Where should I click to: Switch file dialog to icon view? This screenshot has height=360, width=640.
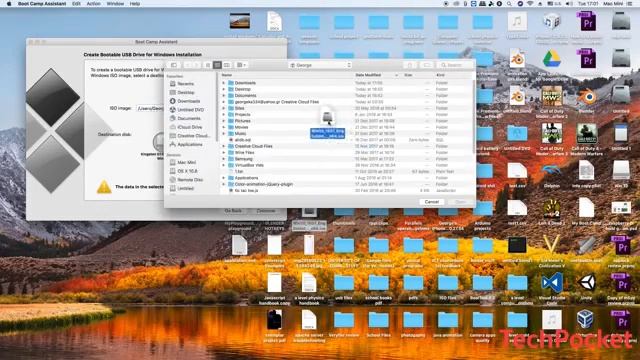coord(208,65)
